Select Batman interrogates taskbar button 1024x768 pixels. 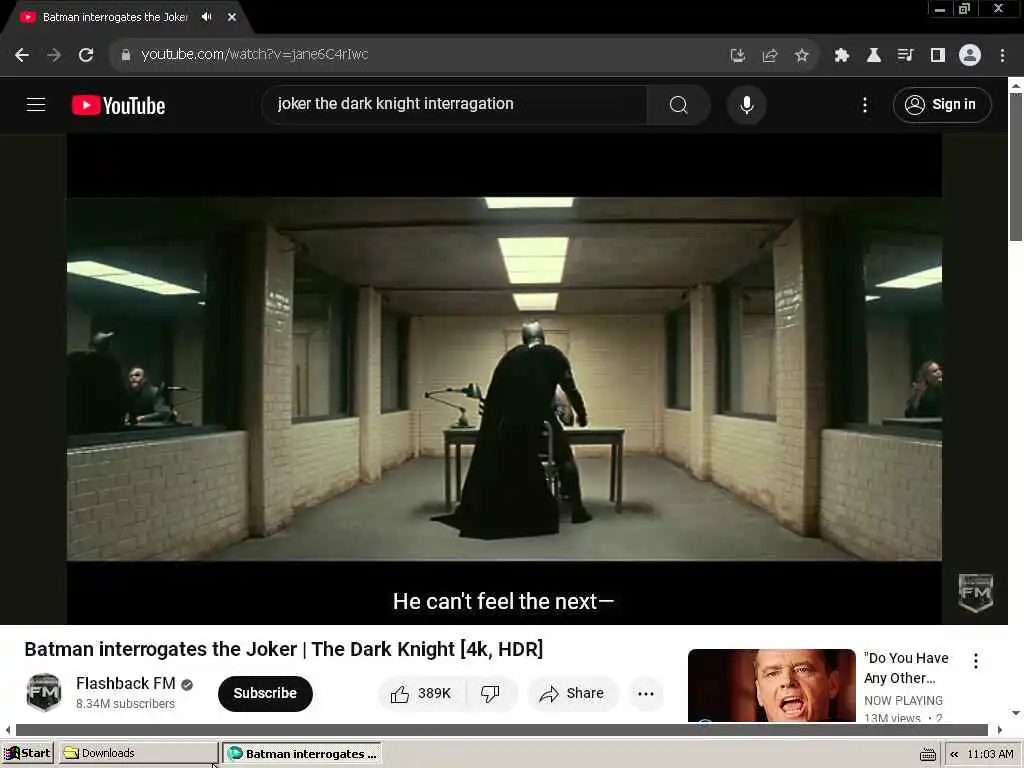click(302, 754)
